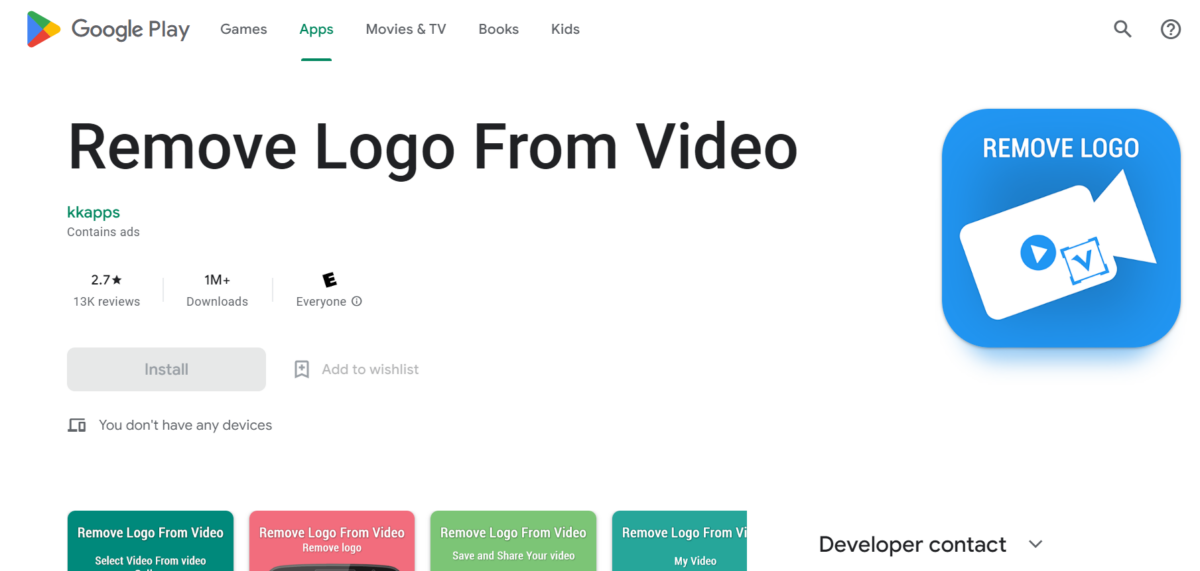The width and height of the screenshot is (1200, 571).
Task: Click the Contains ads label
Action: point(103,232)
